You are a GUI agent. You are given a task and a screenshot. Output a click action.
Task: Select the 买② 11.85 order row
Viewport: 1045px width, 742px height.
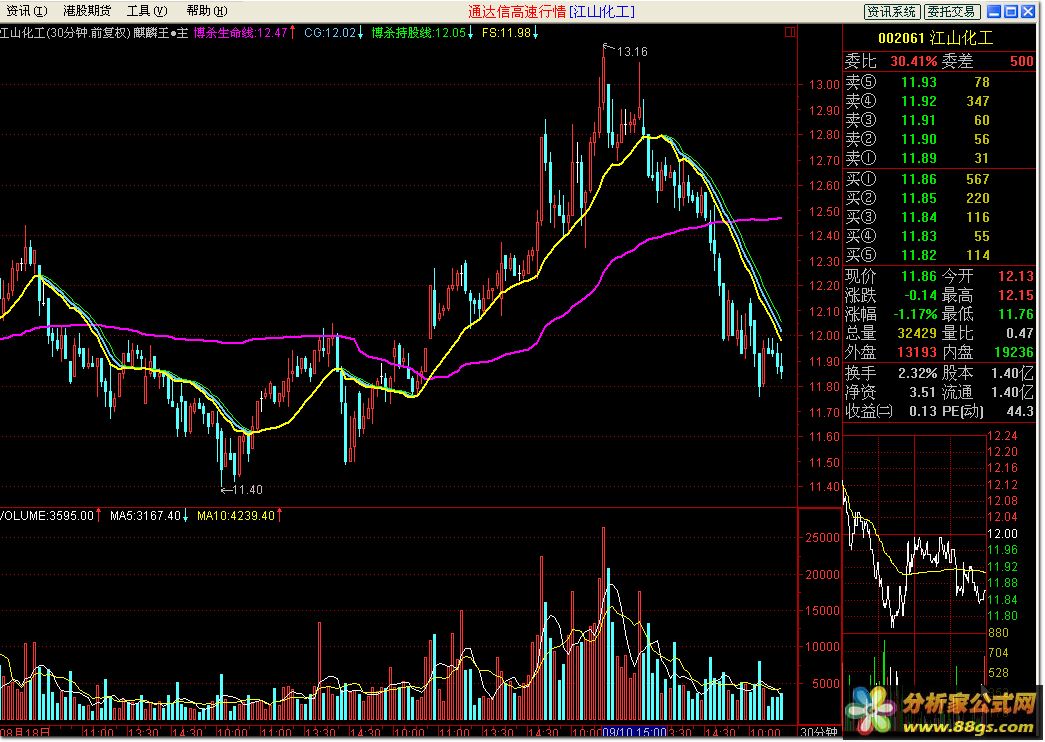940,199
